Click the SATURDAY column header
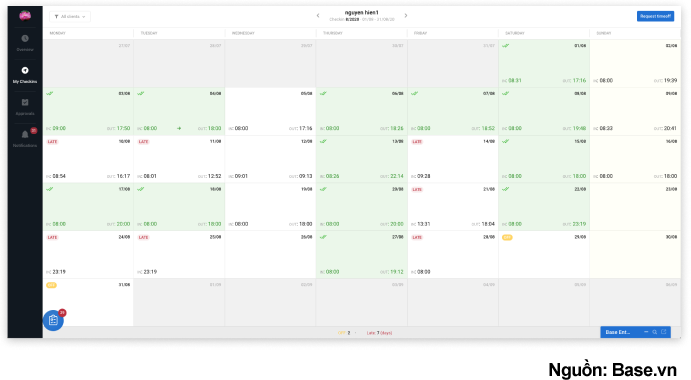Viewport: 691px width, 380px height. pyautogui.click(x=515, y=33)
